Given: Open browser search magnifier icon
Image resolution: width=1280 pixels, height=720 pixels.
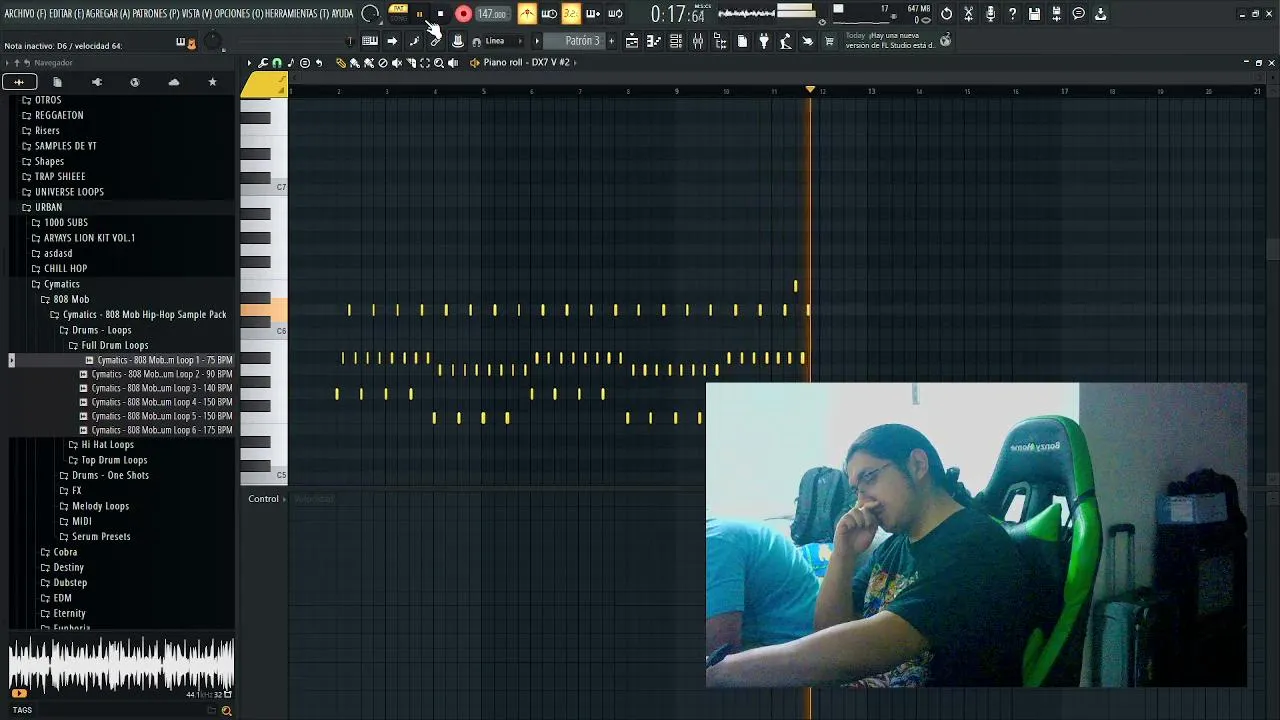Looking at the screenshot, I should click(x=226, y=711).
